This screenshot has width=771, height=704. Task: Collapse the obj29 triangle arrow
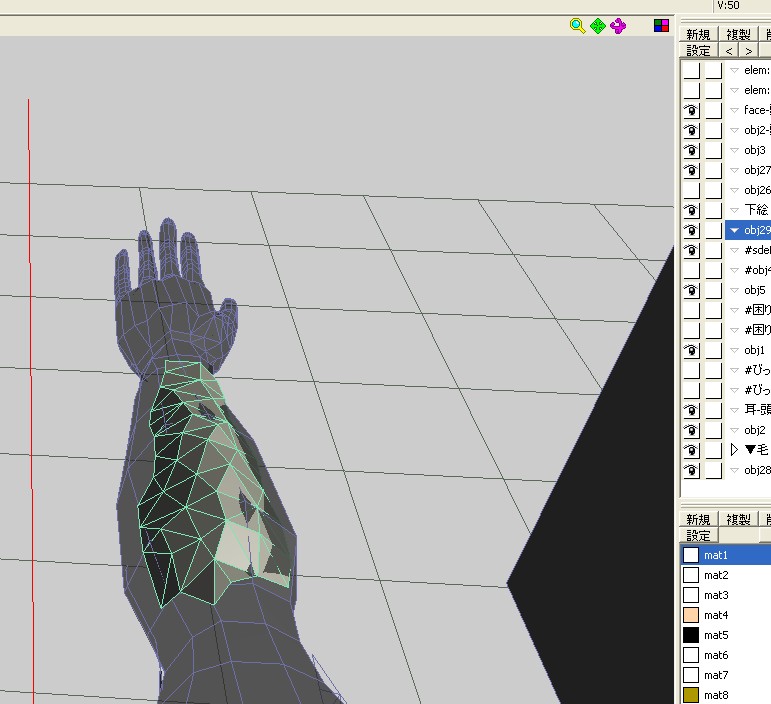click(734, 230)
